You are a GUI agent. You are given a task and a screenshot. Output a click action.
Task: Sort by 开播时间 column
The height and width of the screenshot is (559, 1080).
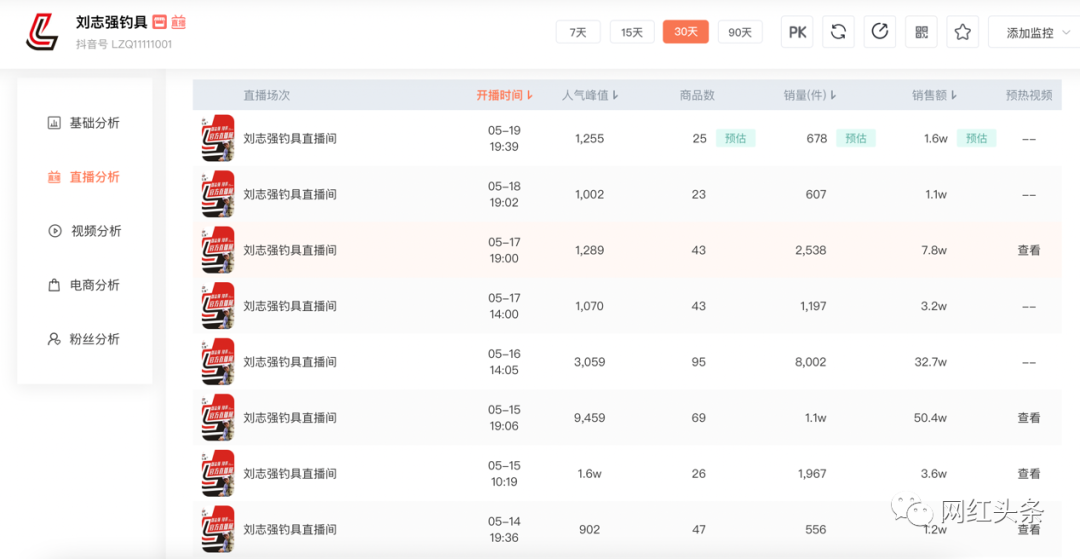(x=504, y=95)
